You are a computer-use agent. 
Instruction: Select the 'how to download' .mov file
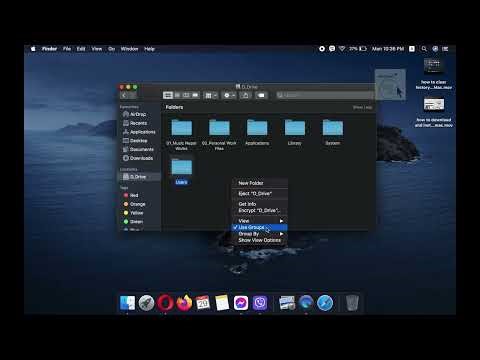pyautogui.click(x=434, y=112)
